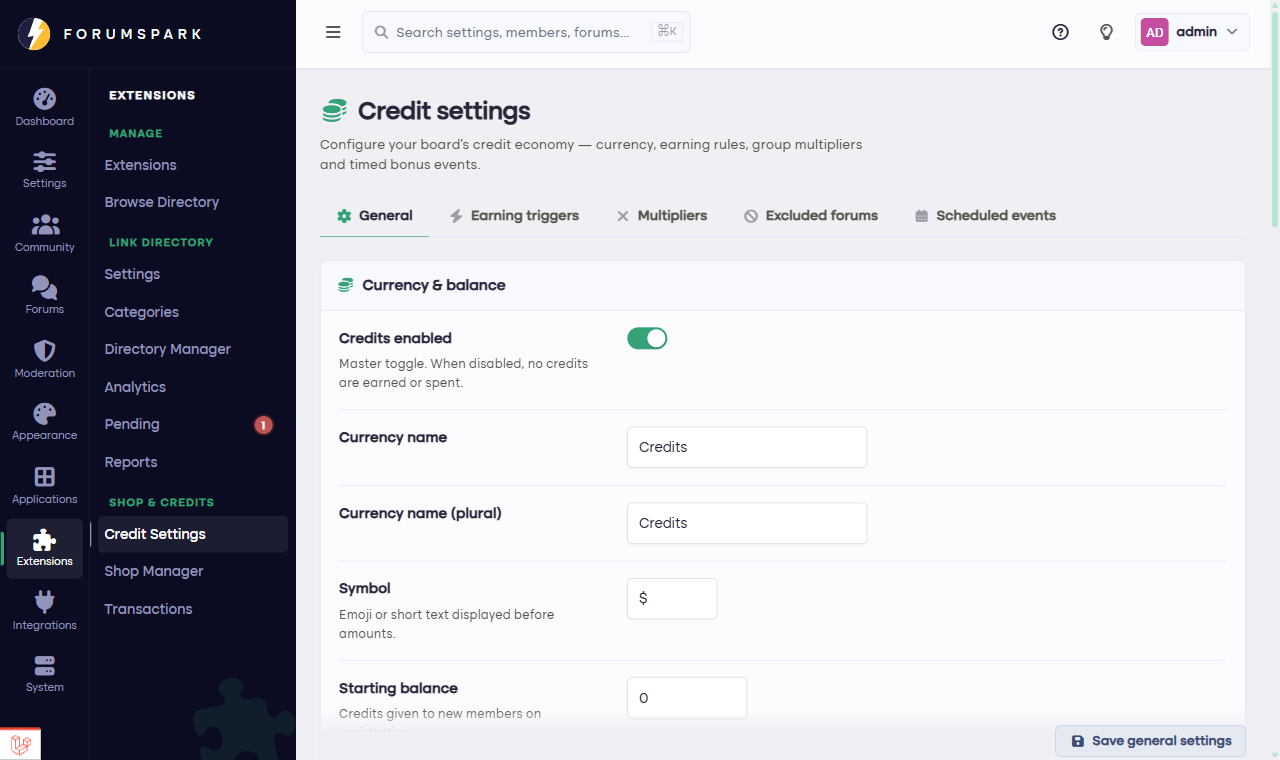This screenshot has height=760, width=1280.
Task: Select Credit Settings in the sidebar
Action: pos(193,534)
